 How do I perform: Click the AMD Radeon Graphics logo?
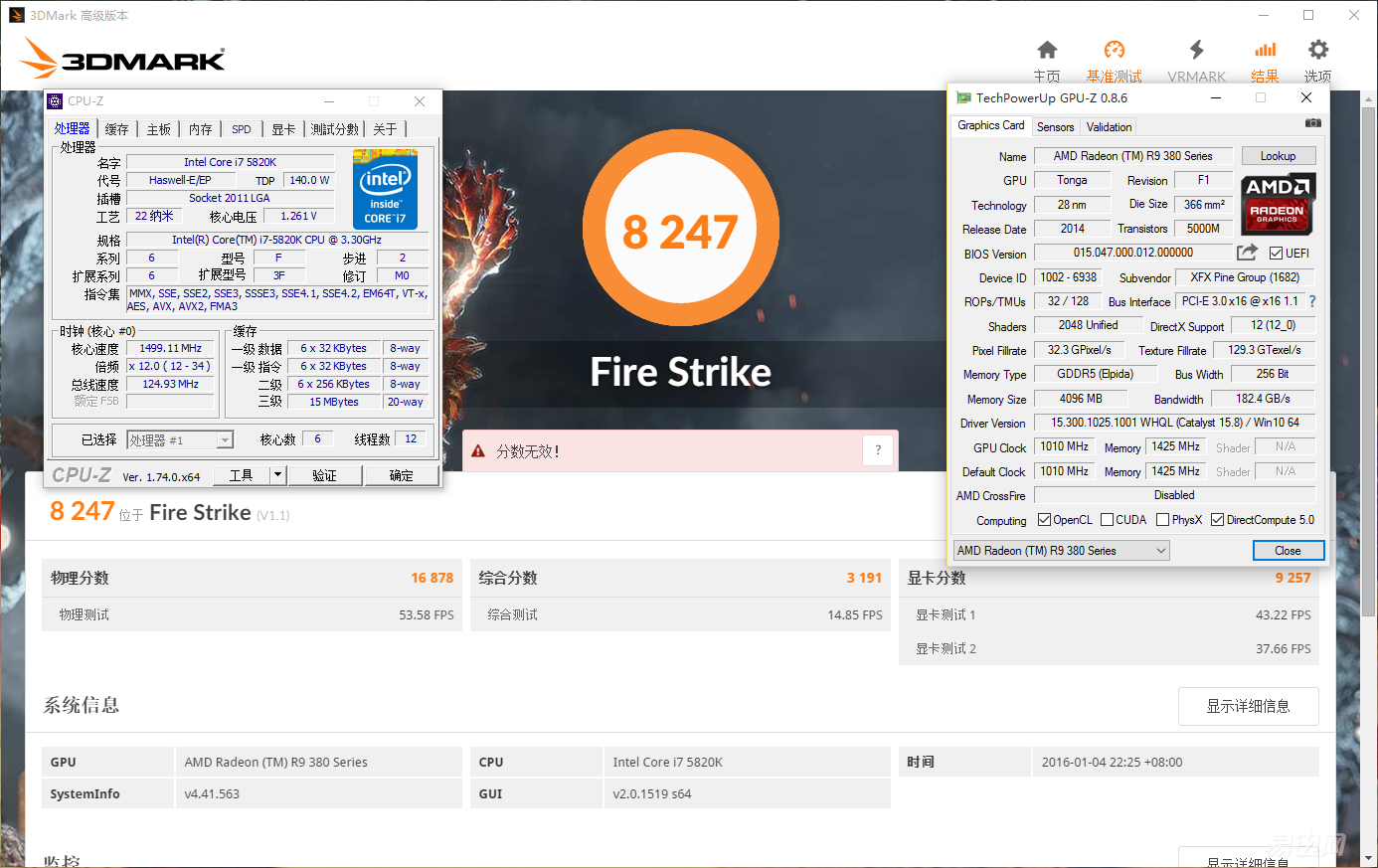pos(1278,204)
